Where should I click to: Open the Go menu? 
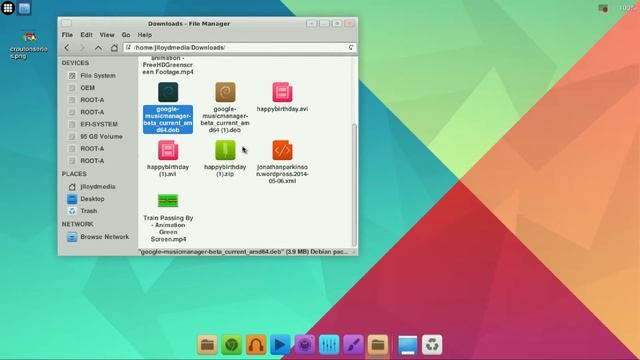126,35
